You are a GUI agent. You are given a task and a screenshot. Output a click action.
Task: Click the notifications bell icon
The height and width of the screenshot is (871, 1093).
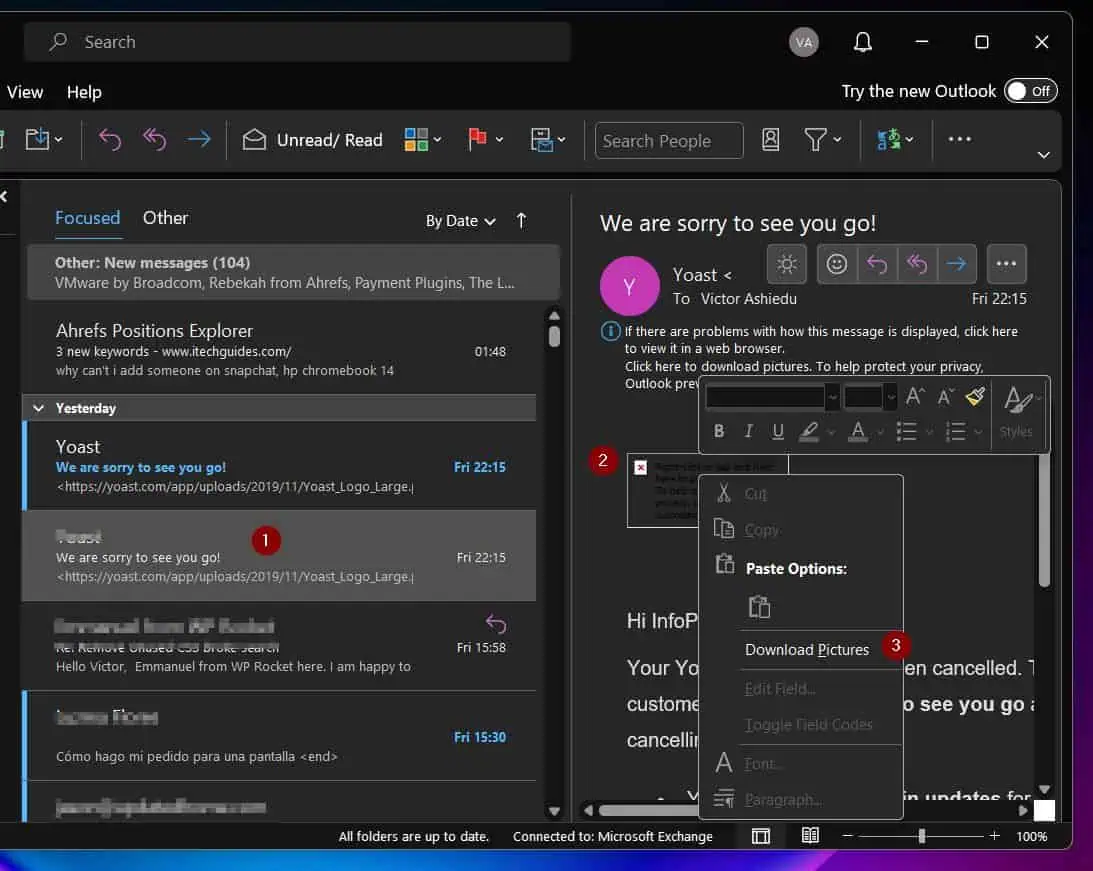863,42
